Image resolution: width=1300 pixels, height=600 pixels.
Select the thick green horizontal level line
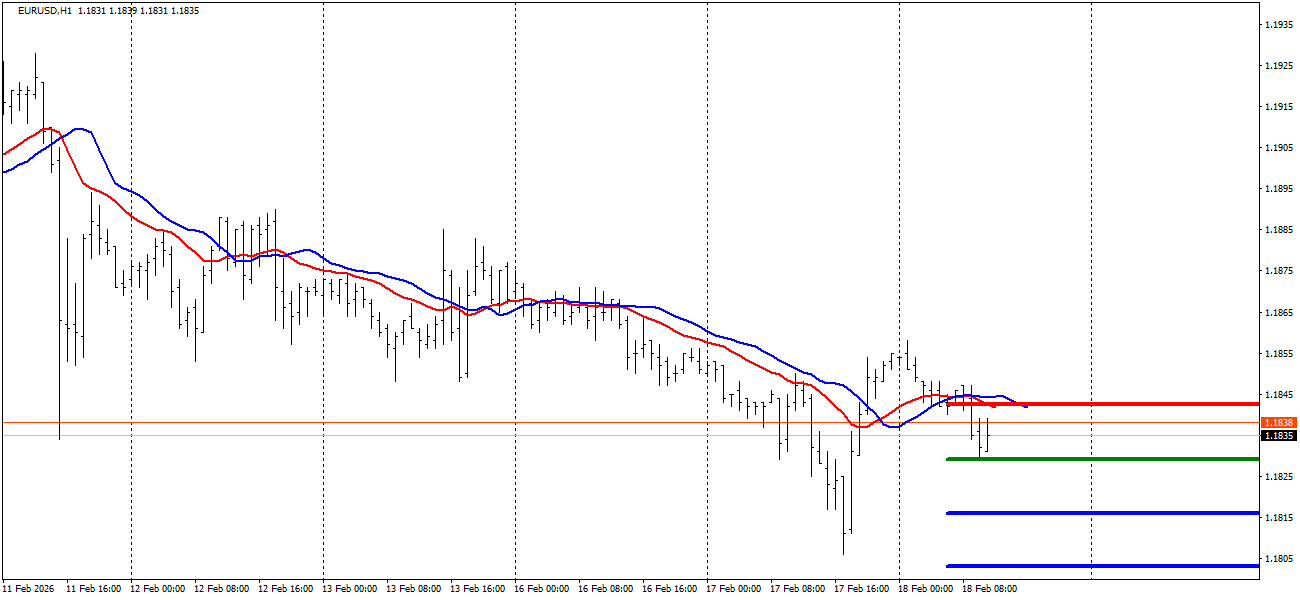click(1102, 459)
